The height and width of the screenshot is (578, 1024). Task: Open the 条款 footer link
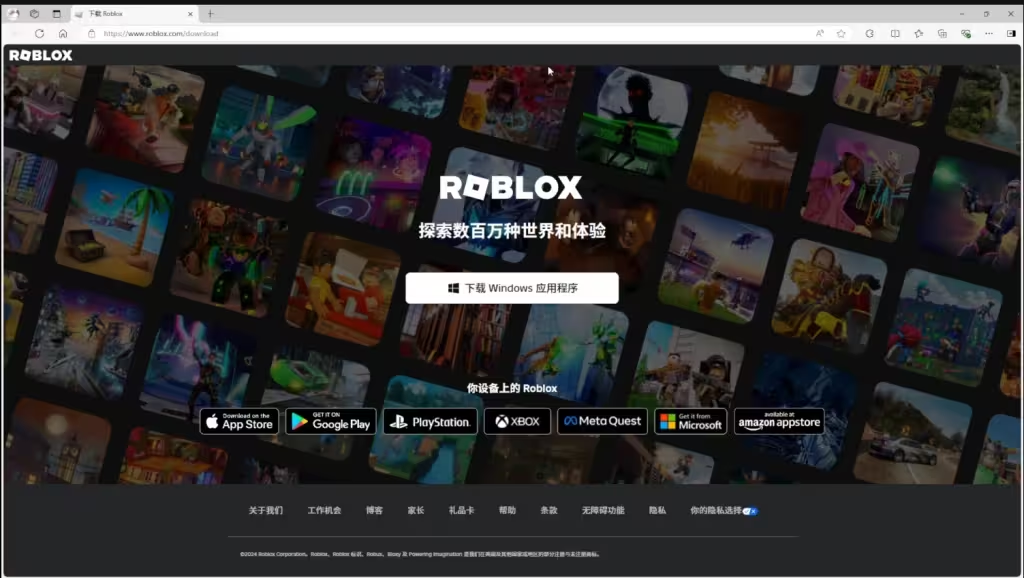coord(549,510)
